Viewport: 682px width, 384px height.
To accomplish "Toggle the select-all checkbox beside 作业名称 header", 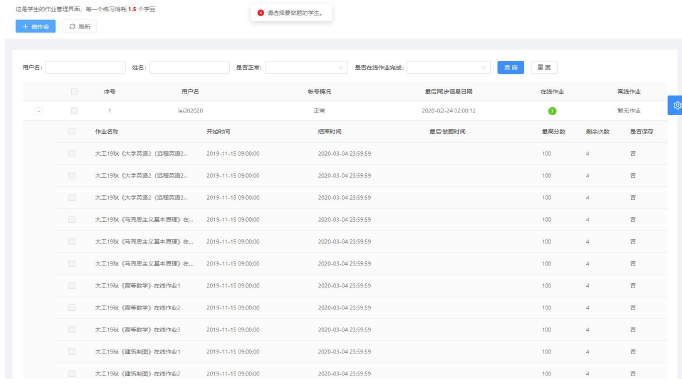I will click(72, 132).
